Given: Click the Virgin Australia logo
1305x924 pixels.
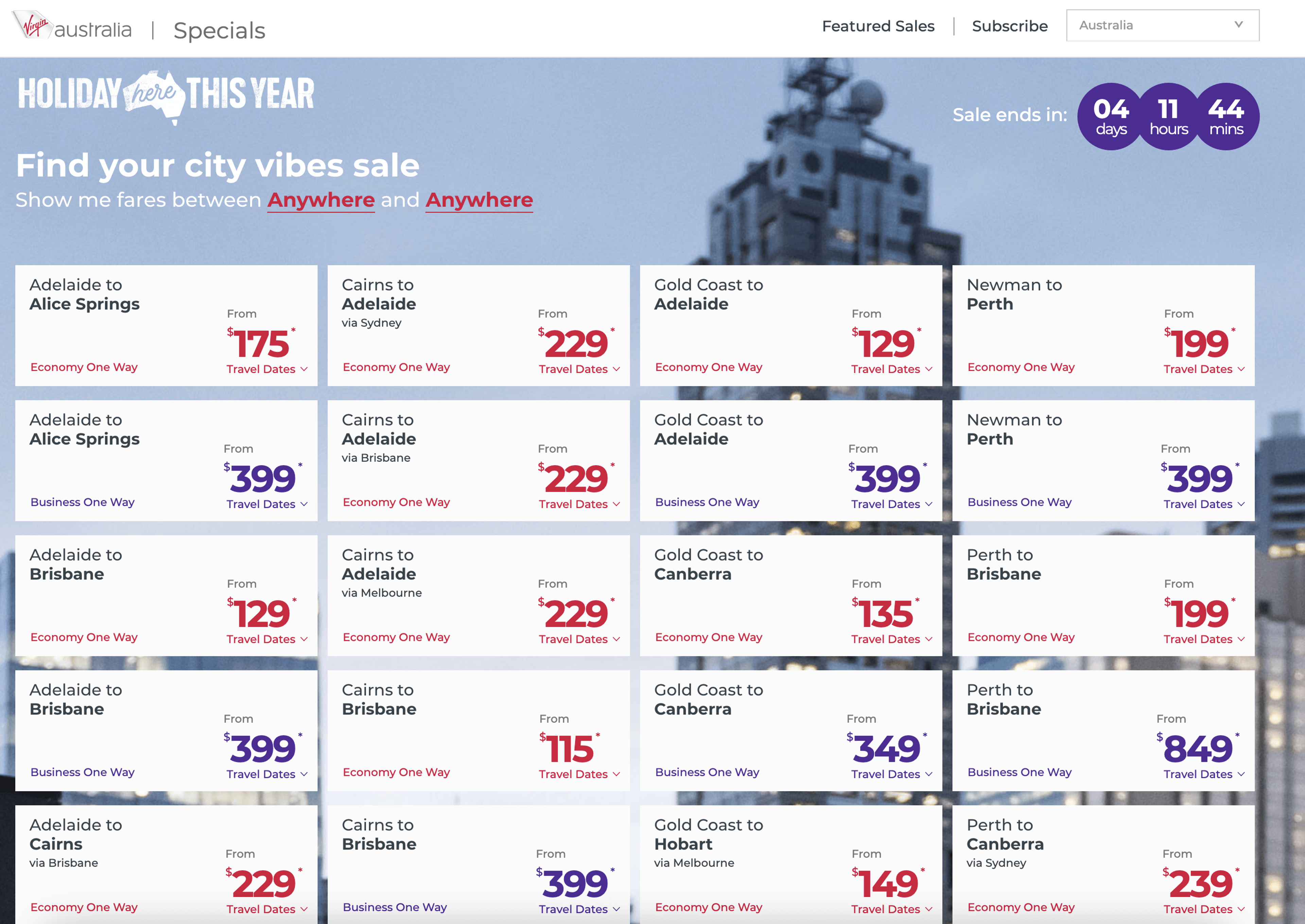Looking at the screenshot, I should pyautogui.click(x=72, y=27).
